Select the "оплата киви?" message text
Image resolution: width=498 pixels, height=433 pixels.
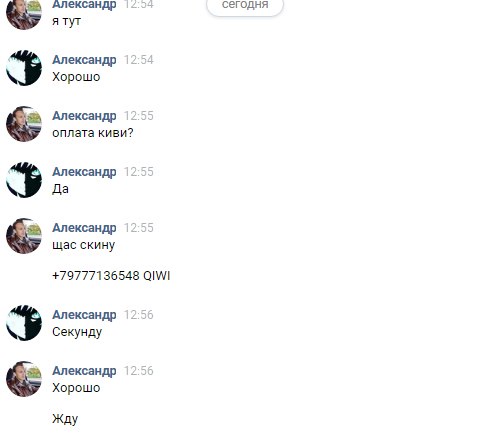(93, 133)
